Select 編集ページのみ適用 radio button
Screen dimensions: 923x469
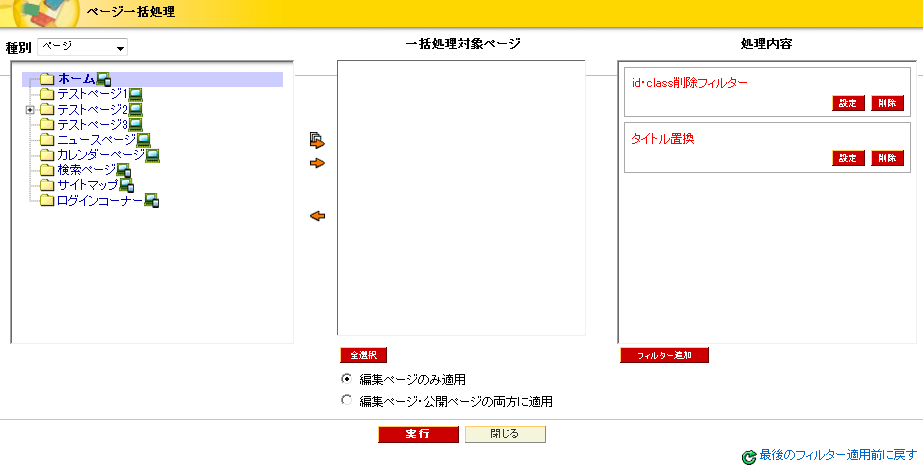click(x=347, y=379)
